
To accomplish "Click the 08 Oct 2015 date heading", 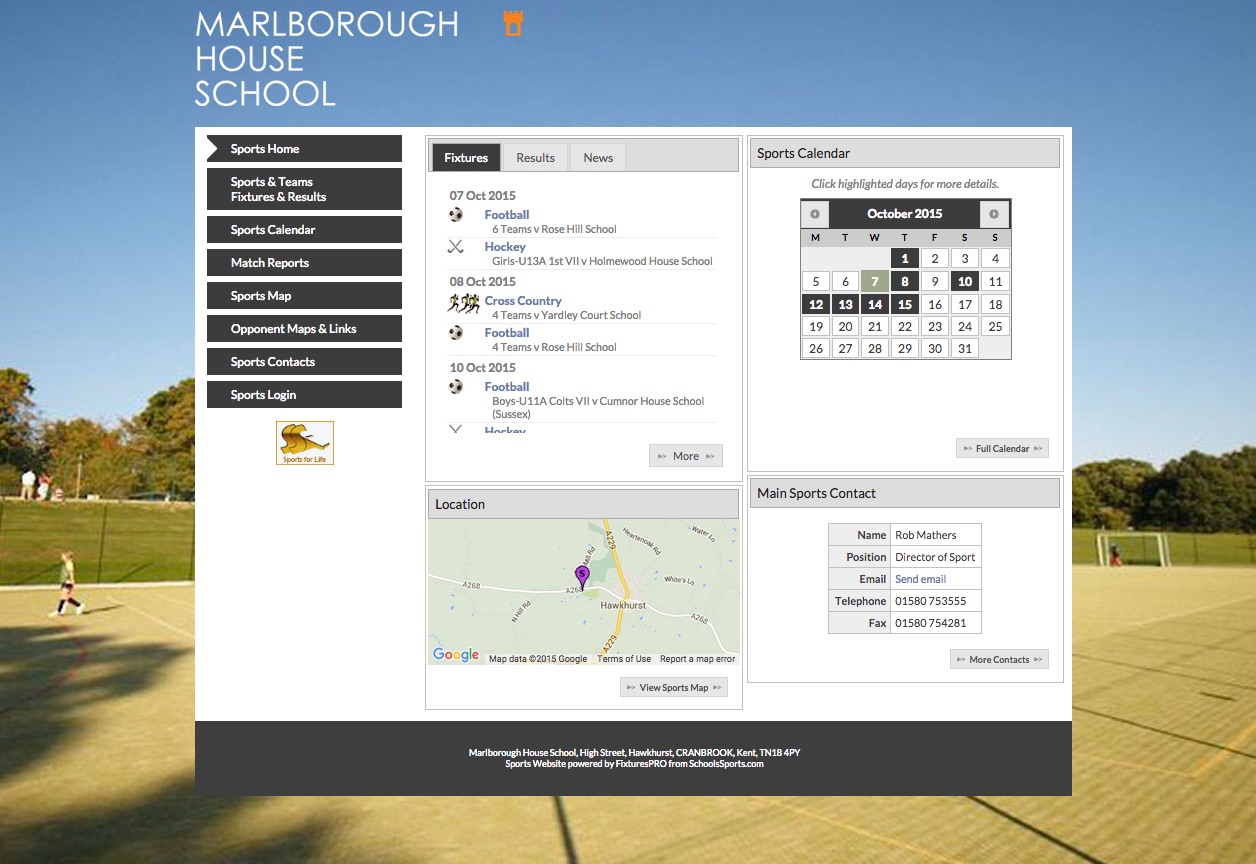I will point(483,282).
